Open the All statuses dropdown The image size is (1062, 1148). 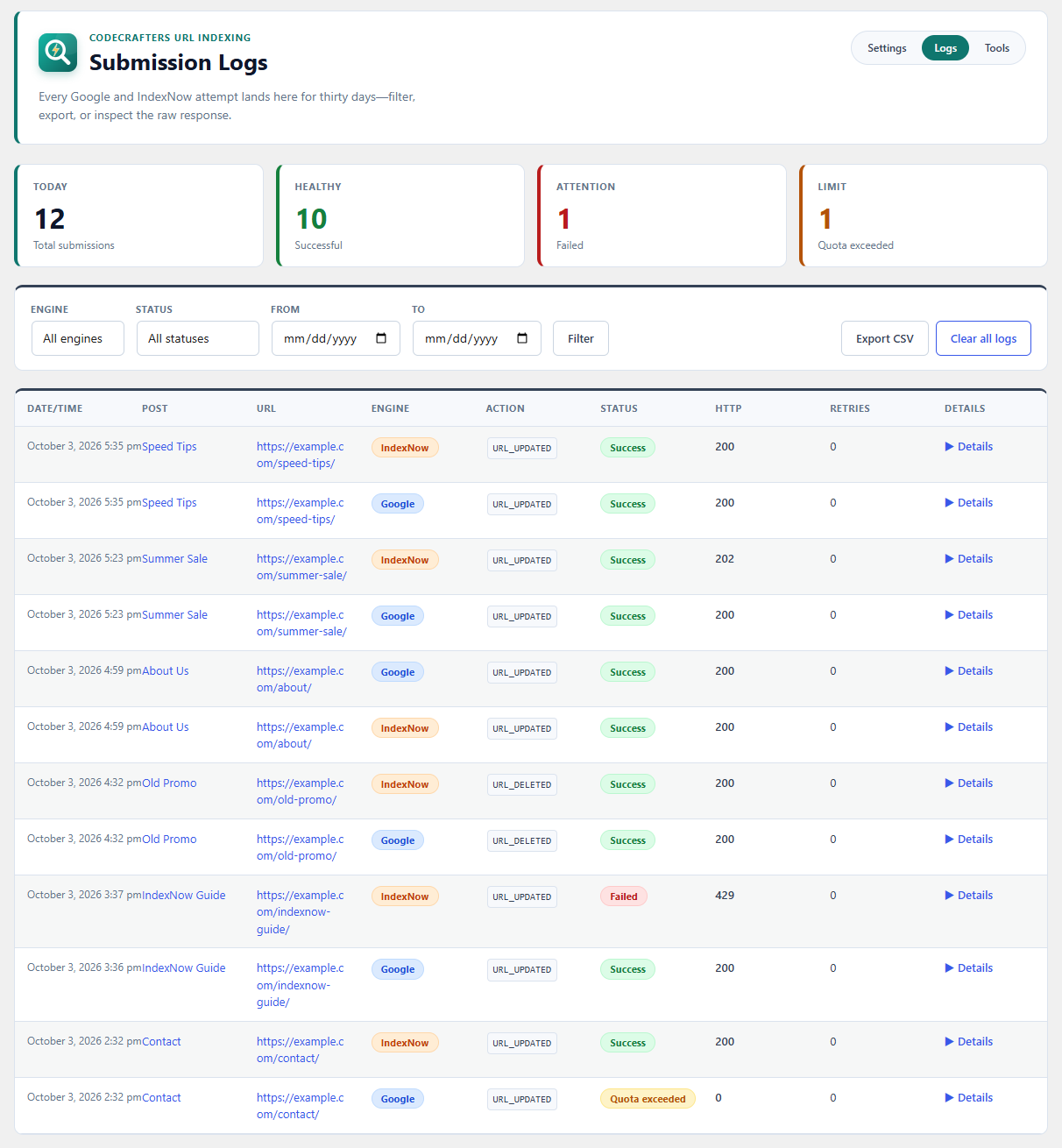pos(198,338)
